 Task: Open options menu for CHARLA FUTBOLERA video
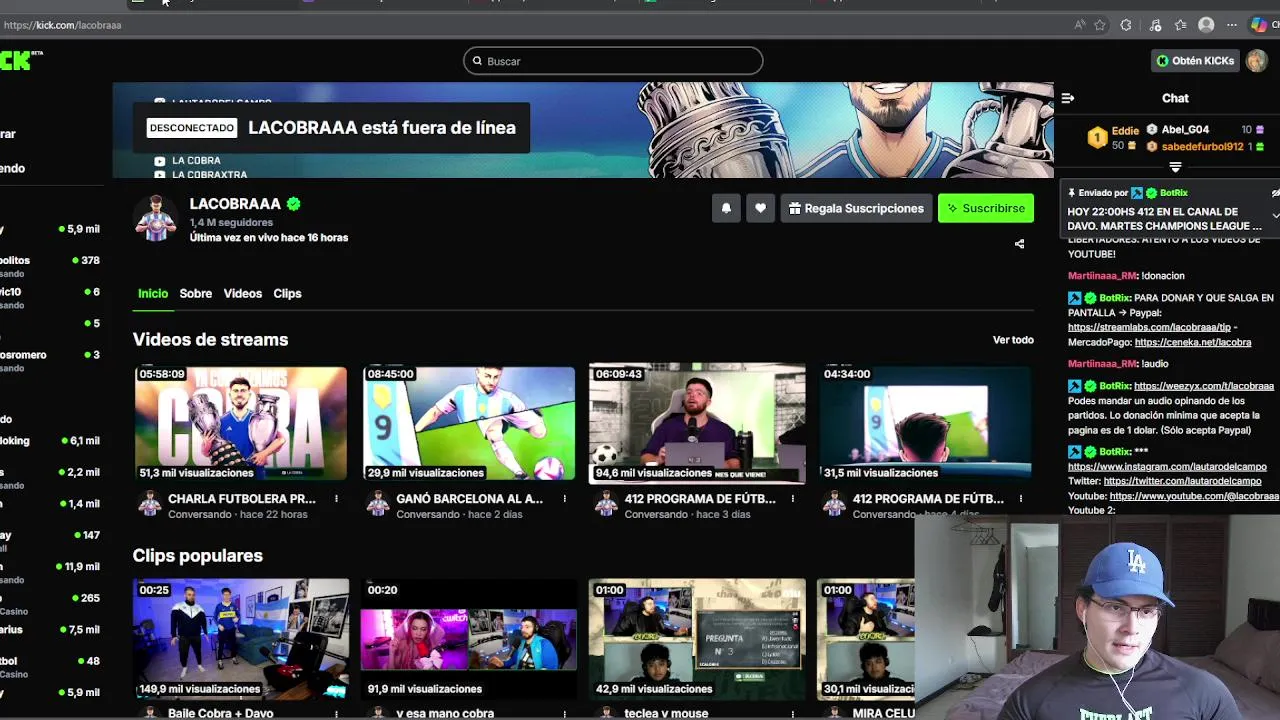pyautogui.click(x=336, y=499)
